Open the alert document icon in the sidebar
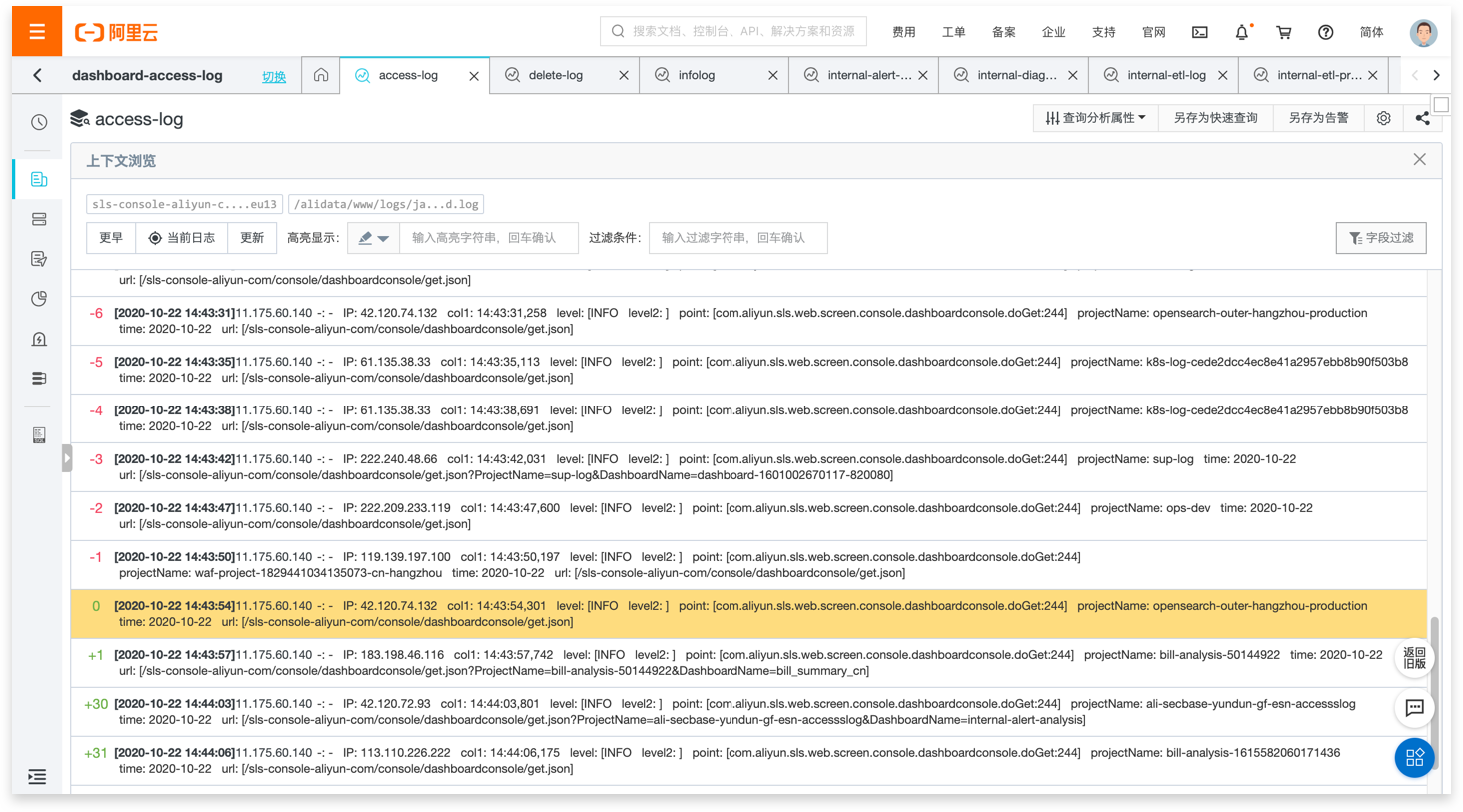This screenshot has width=1463, height=812. click(39, 339)
